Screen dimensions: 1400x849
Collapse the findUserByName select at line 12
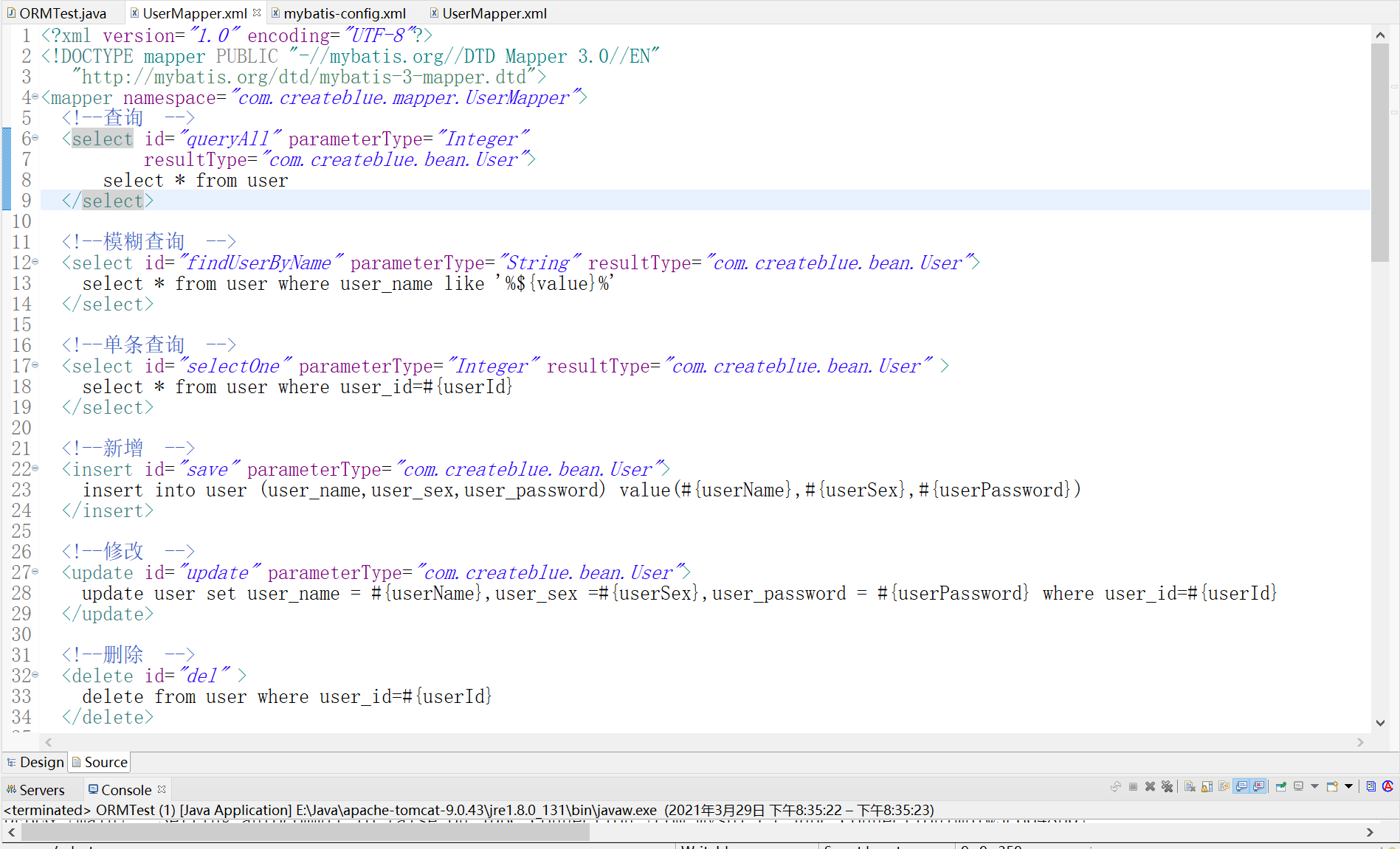(x=35, y=262)
